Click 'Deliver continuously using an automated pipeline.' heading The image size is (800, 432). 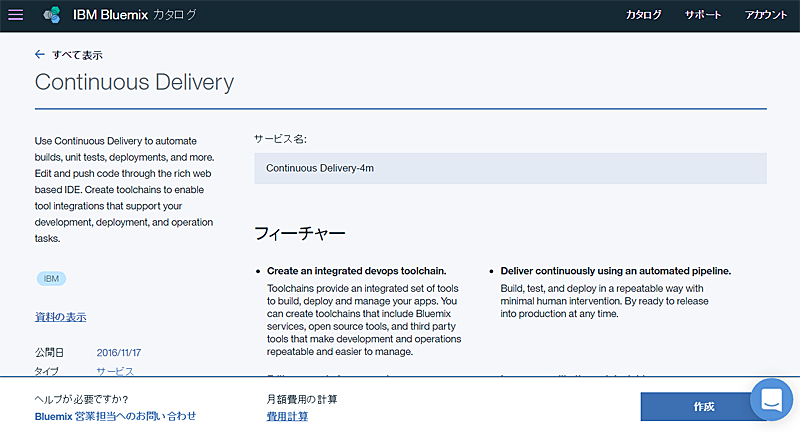tap(615, 271)
